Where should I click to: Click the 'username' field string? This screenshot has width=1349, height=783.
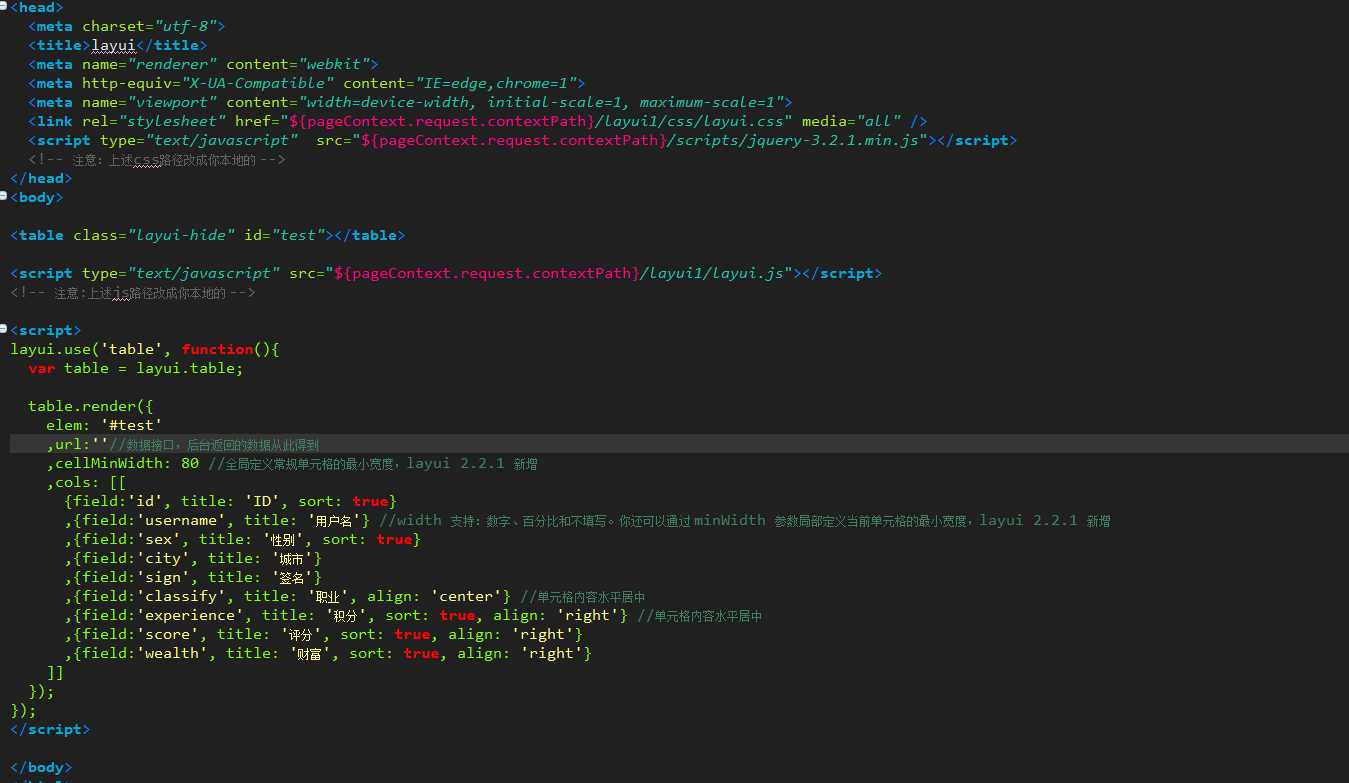pos(181,520)
